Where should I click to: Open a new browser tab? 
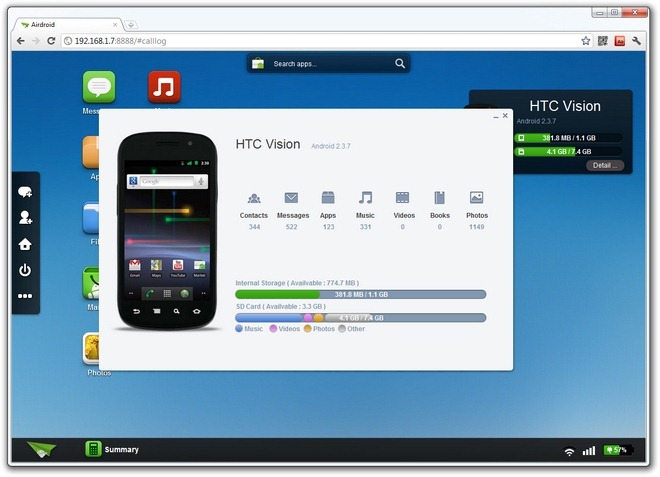[131, 25]
